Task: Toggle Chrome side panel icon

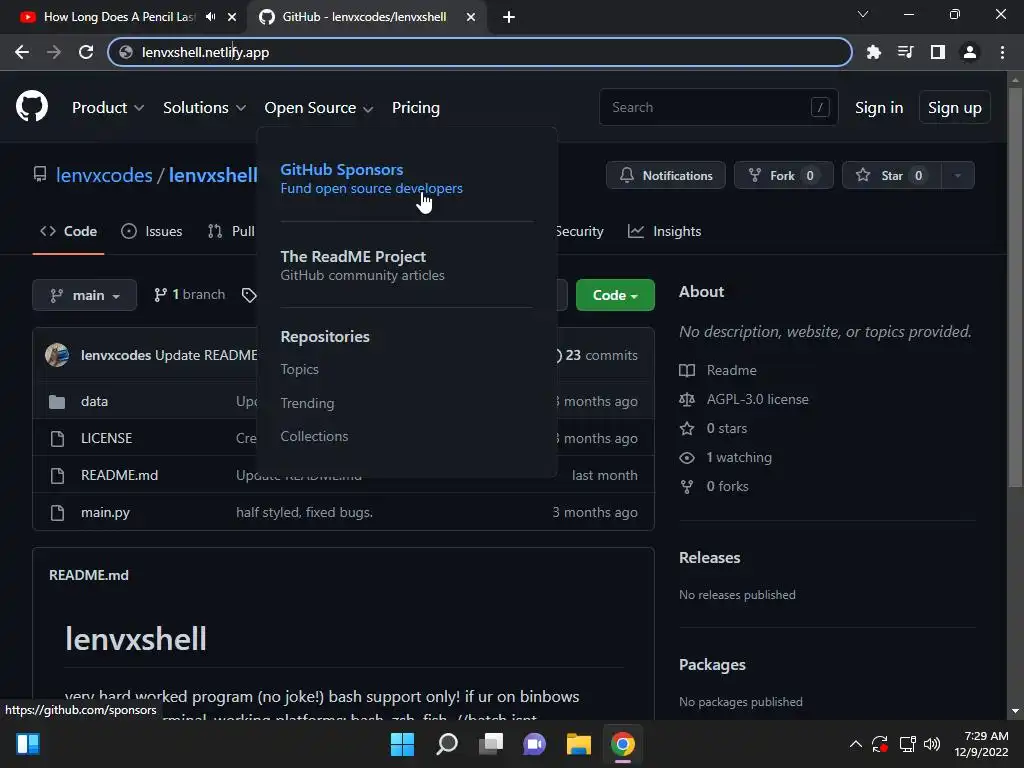Action: (x=938, y=52)
